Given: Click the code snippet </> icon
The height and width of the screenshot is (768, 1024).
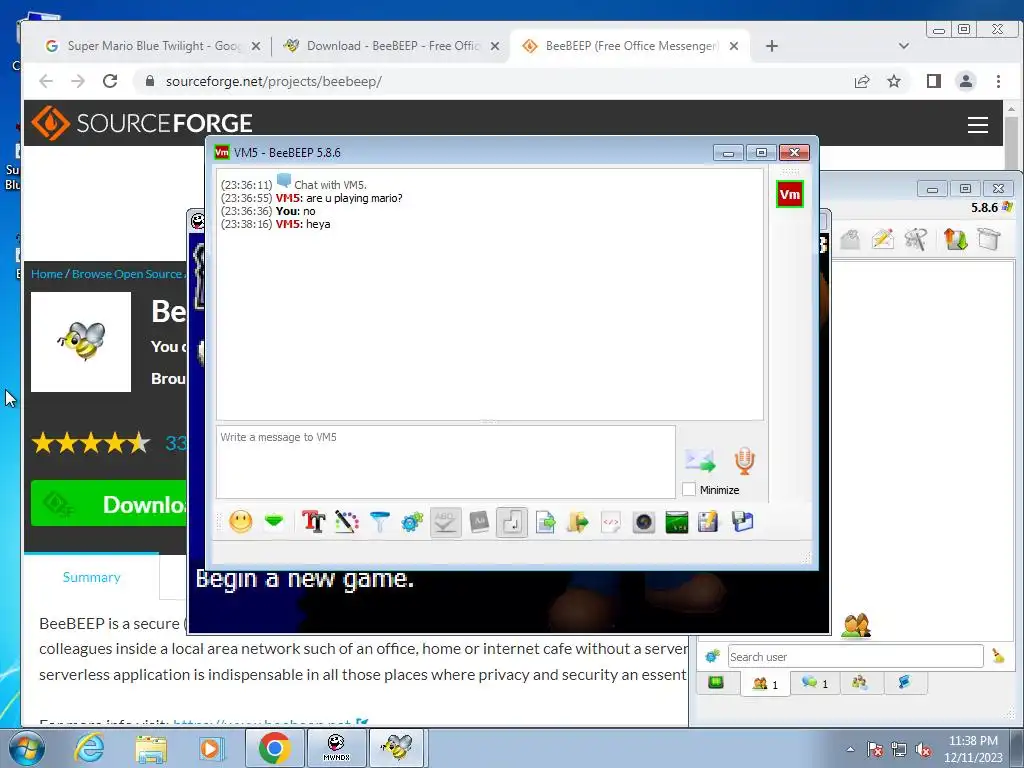Looking at the screenshot, I should click(611, 522).
